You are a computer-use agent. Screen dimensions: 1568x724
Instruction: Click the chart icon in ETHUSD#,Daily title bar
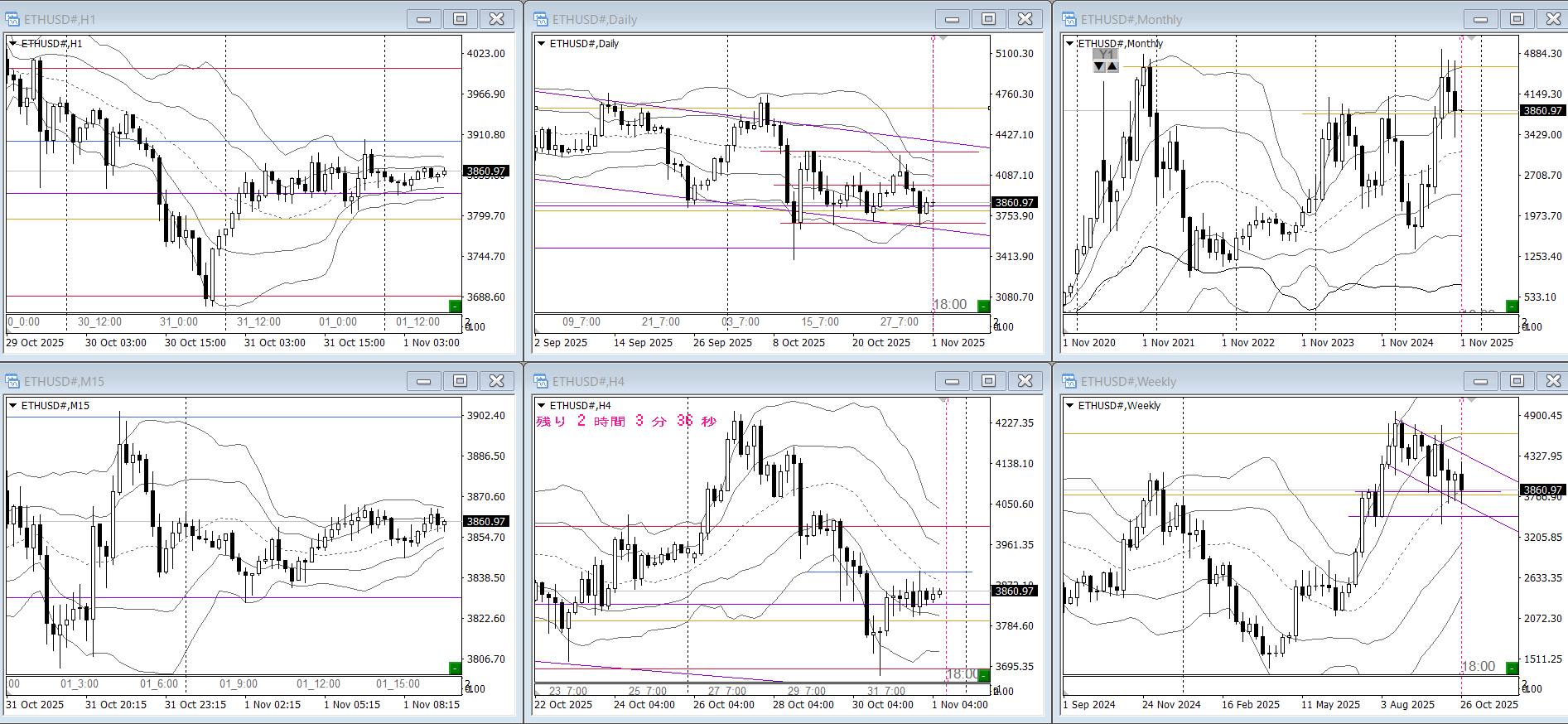pos(541,19)
